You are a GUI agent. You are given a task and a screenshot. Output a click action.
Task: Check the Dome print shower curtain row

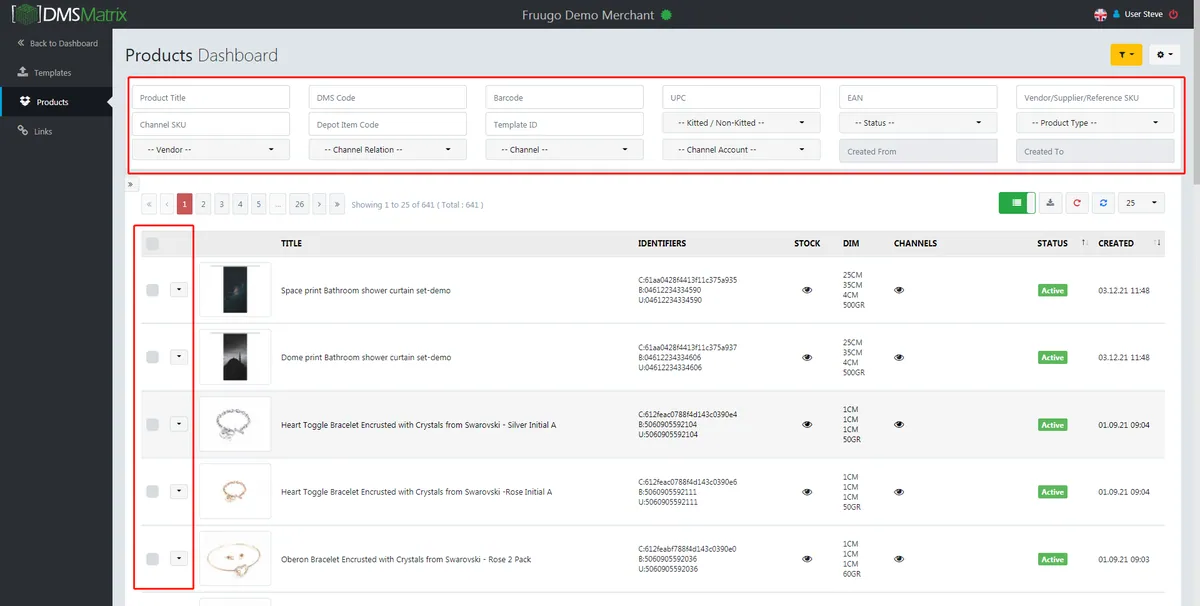point(152,357)
